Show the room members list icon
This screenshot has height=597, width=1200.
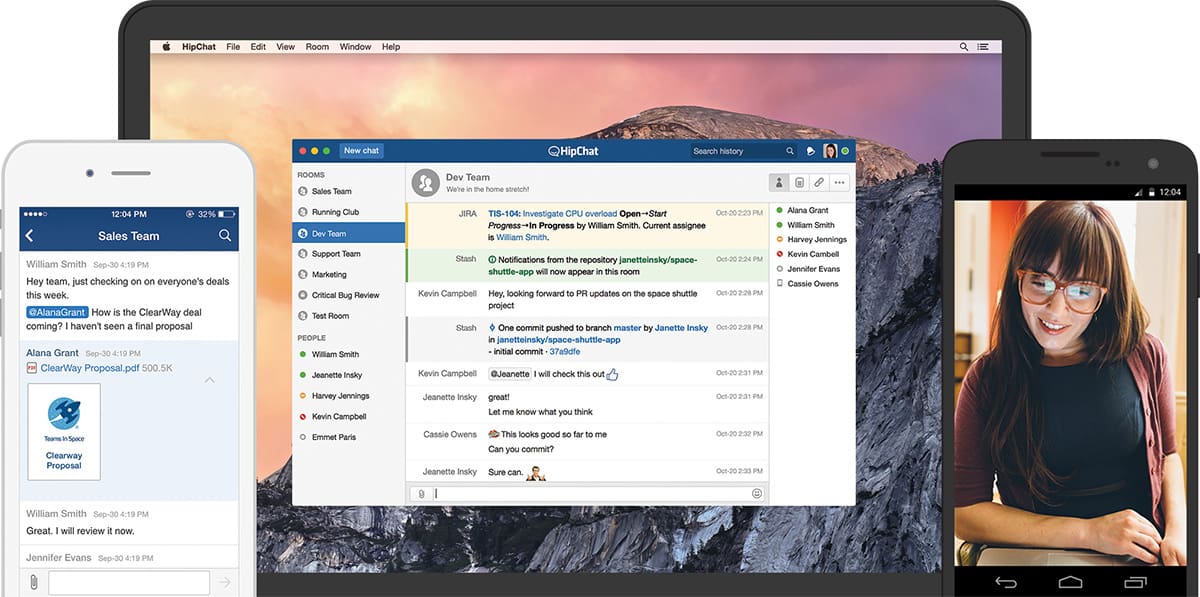click(x=779, y=182)
